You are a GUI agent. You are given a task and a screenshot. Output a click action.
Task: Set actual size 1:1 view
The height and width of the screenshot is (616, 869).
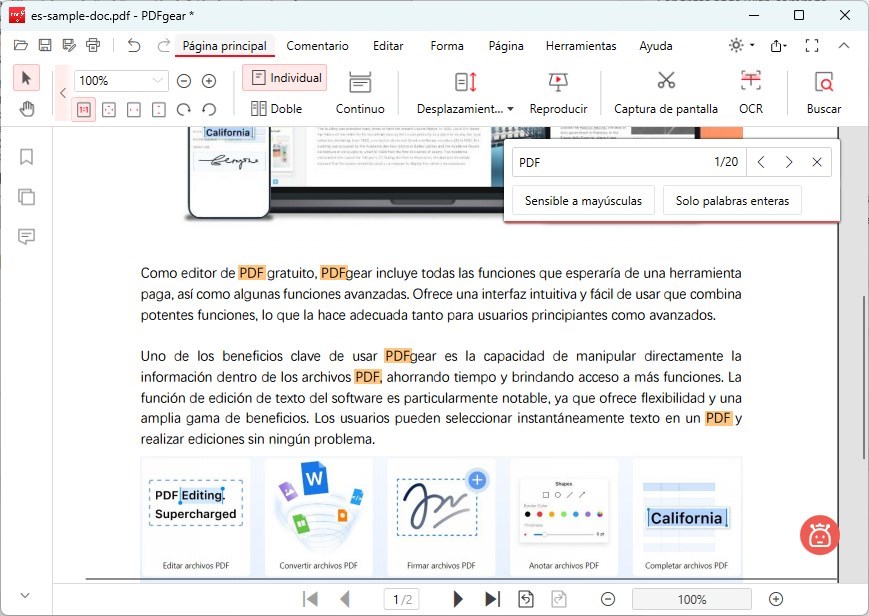click(84, 110)
